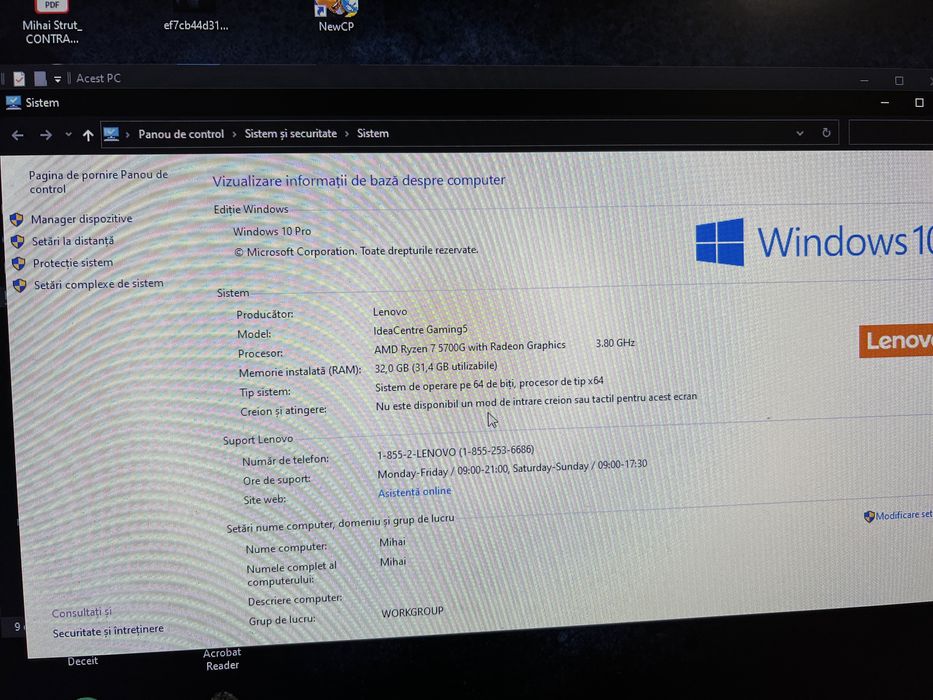
Task: Click the shield icon beside Manager dispozitive
Action: 17,220
